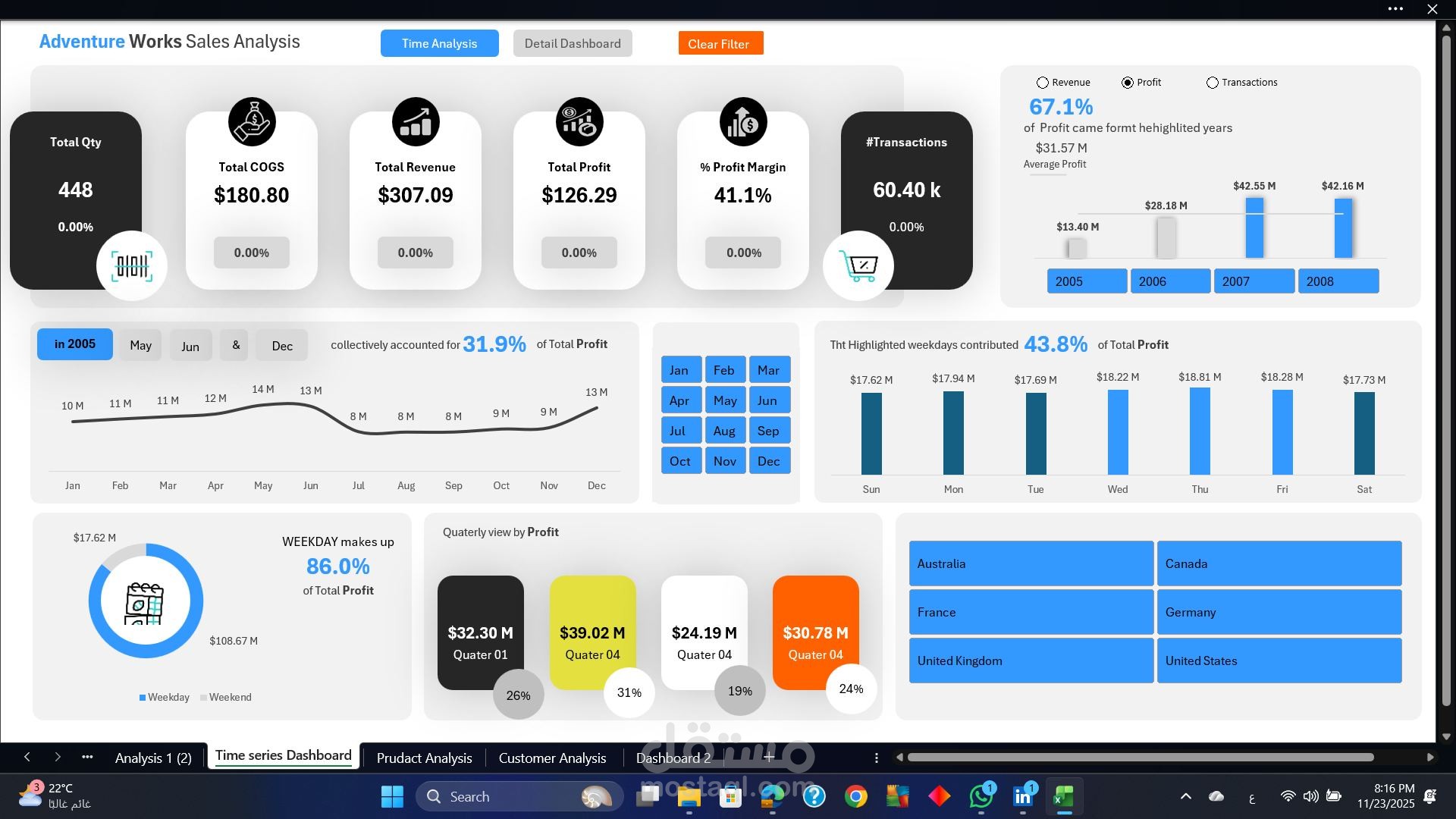
Task: Select the Revenue radio button
Action: [x=1043, y=83]
